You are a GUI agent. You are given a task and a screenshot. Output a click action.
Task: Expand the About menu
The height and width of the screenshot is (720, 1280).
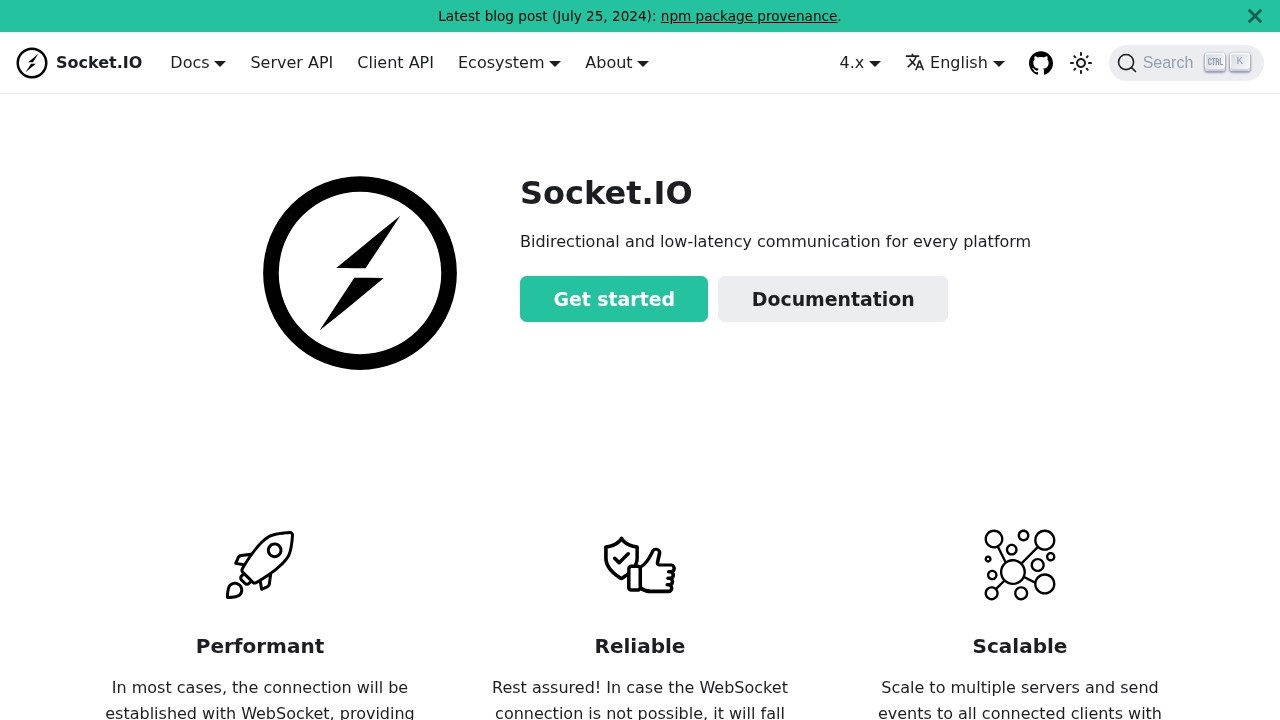(616, 62)
